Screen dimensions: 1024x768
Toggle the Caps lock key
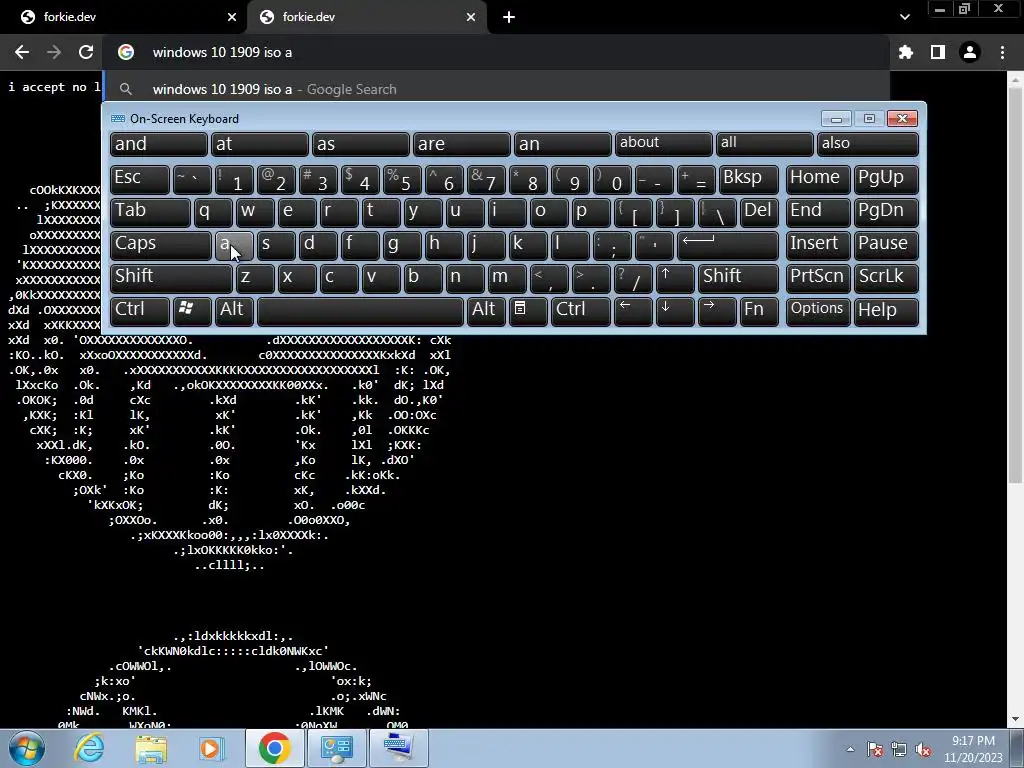(x=161, y=245)
